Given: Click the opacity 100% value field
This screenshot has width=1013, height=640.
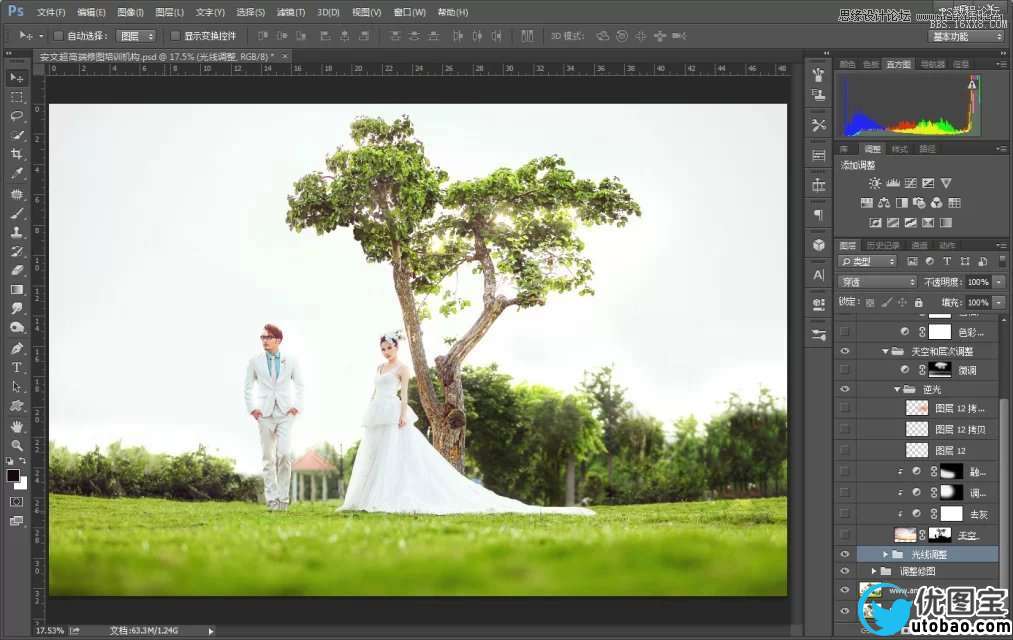Looking at the screenshot, I should (x=978, y=282).
